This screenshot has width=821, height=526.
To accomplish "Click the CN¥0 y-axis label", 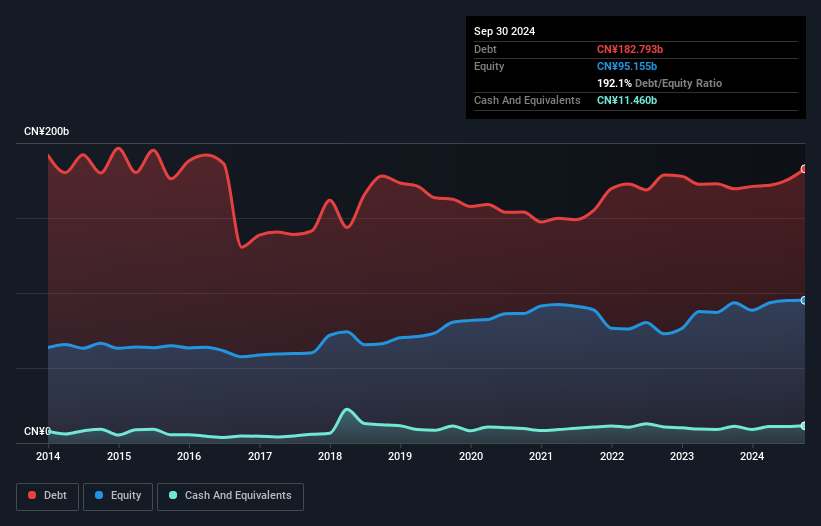I will point(37,431).
